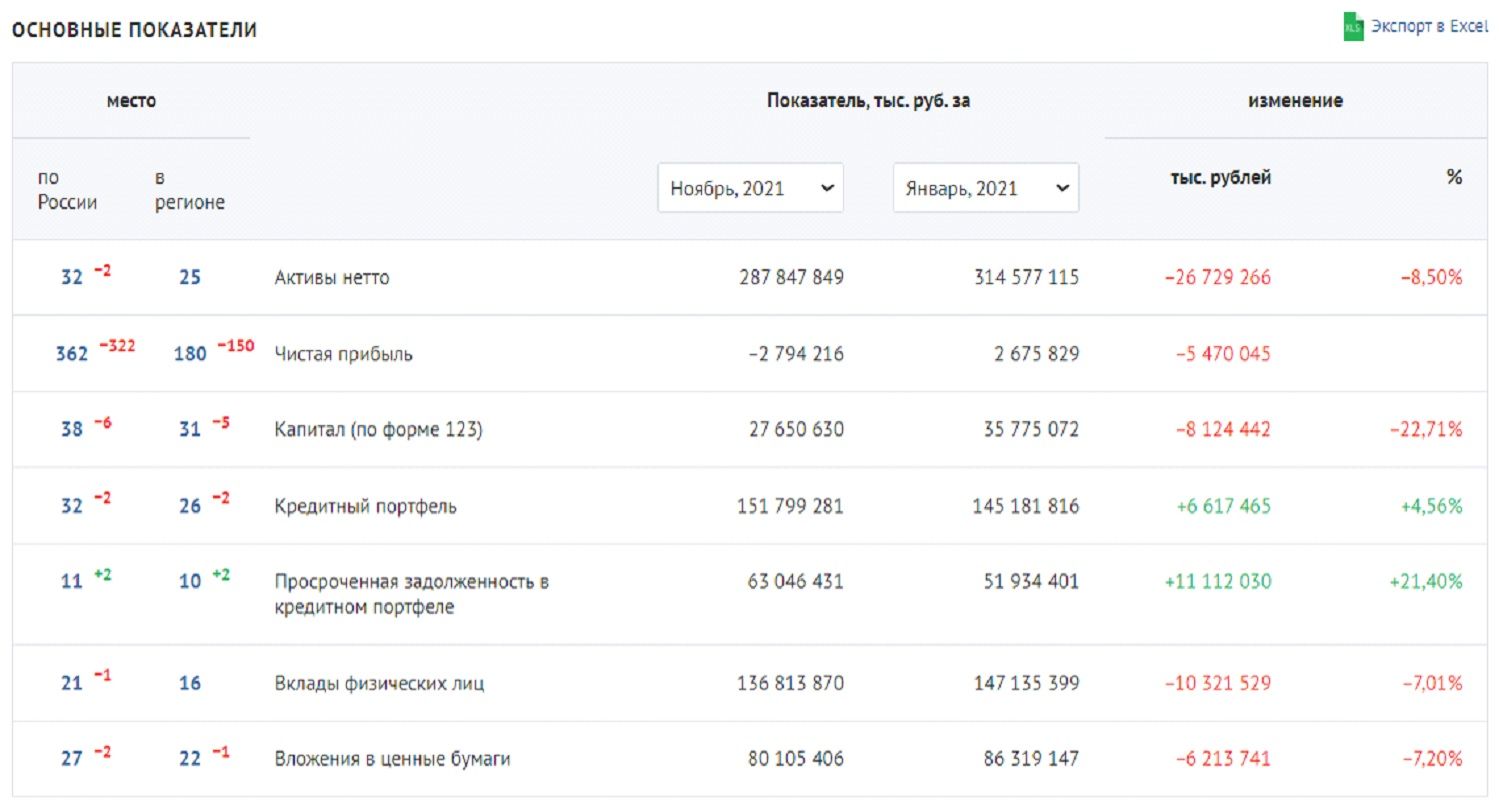Click rank 32 in Активы нетто row
This screenshot has height=804, width=1499.
tap(72, 278)
